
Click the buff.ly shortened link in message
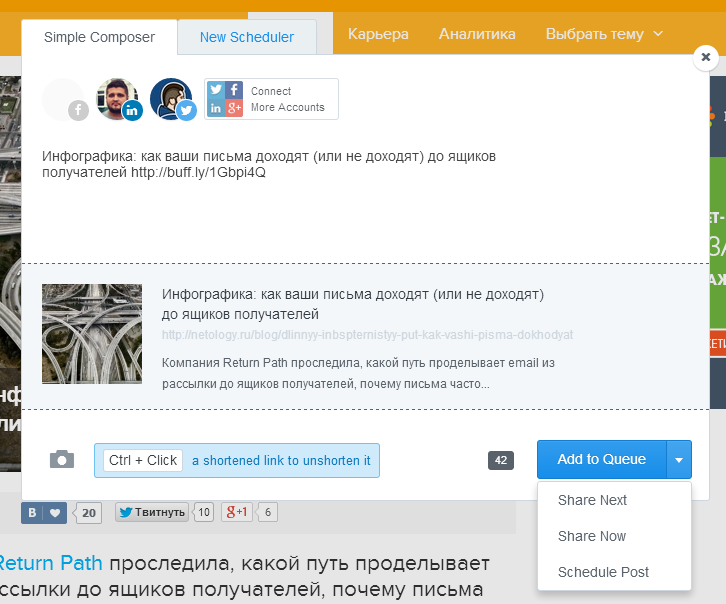coord(198,173)
